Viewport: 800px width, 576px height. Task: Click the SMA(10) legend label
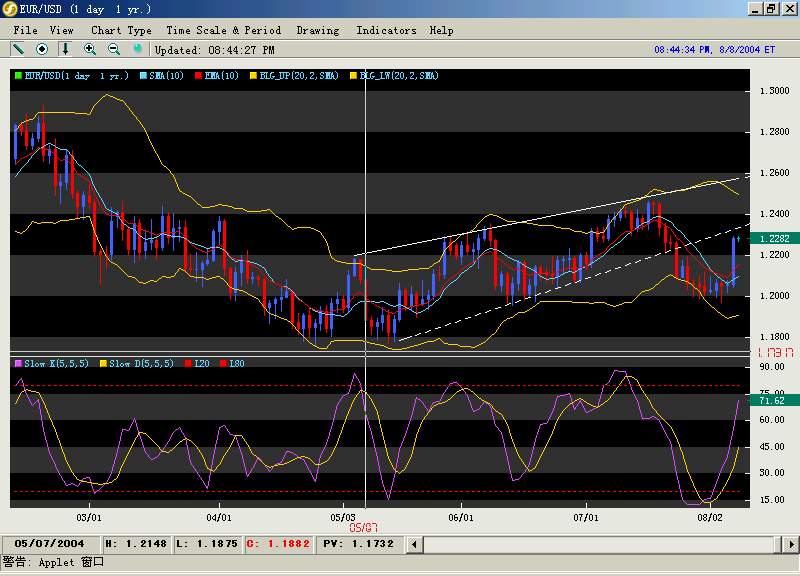[x=166, y=76]
